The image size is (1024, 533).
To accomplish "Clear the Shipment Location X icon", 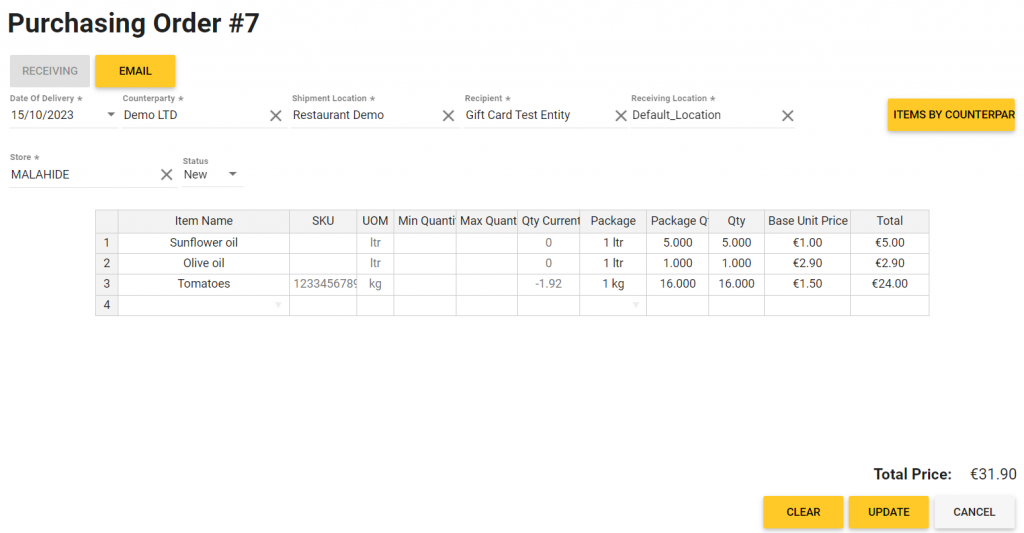I will (x=449, y=116).
